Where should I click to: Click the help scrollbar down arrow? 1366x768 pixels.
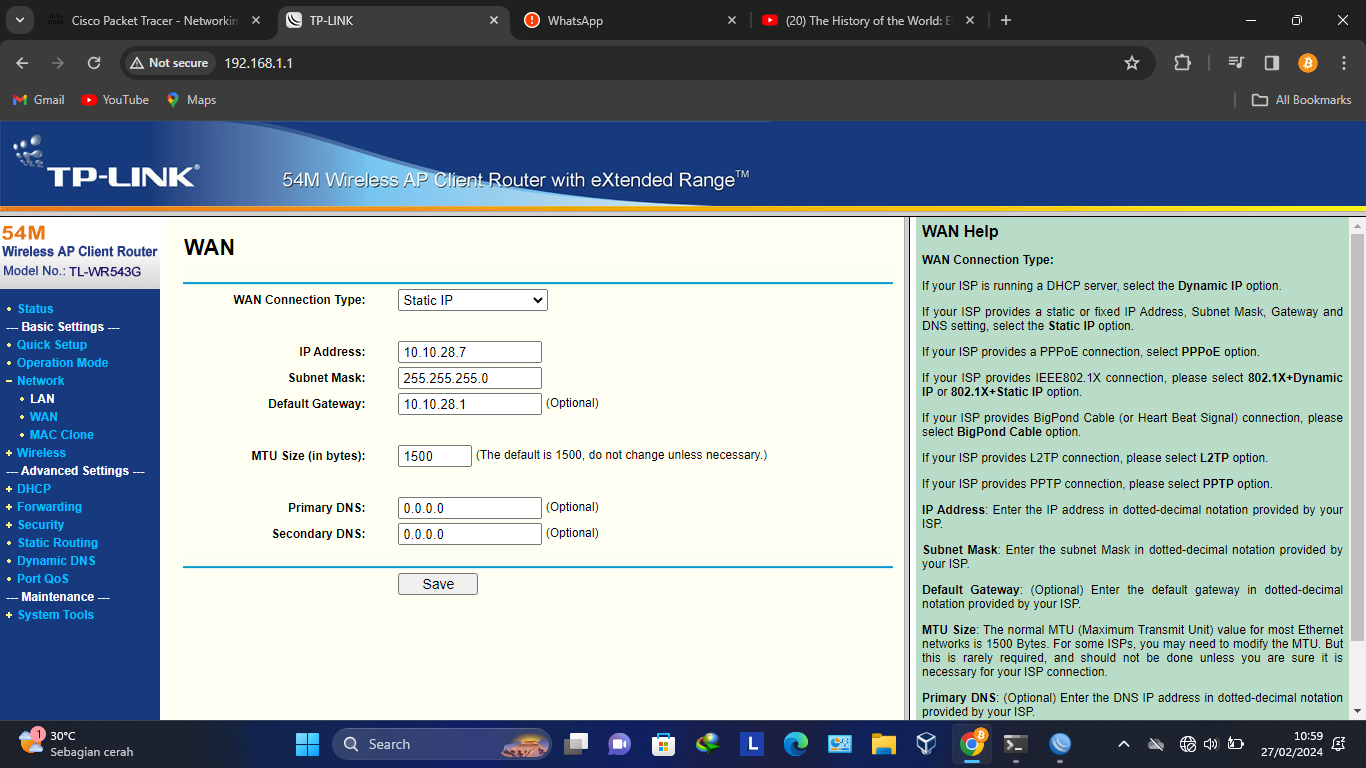click(x=1357, y=711)
